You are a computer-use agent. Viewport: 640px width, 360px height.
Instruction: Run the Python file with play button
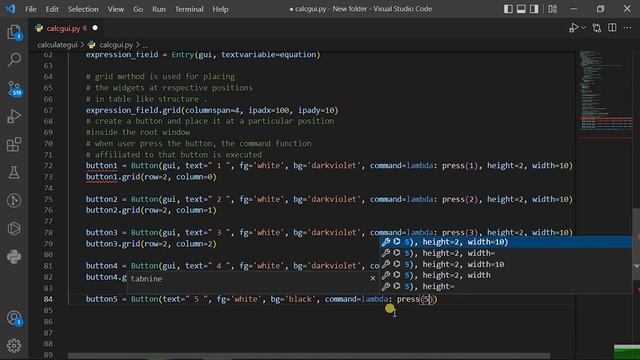573,28
